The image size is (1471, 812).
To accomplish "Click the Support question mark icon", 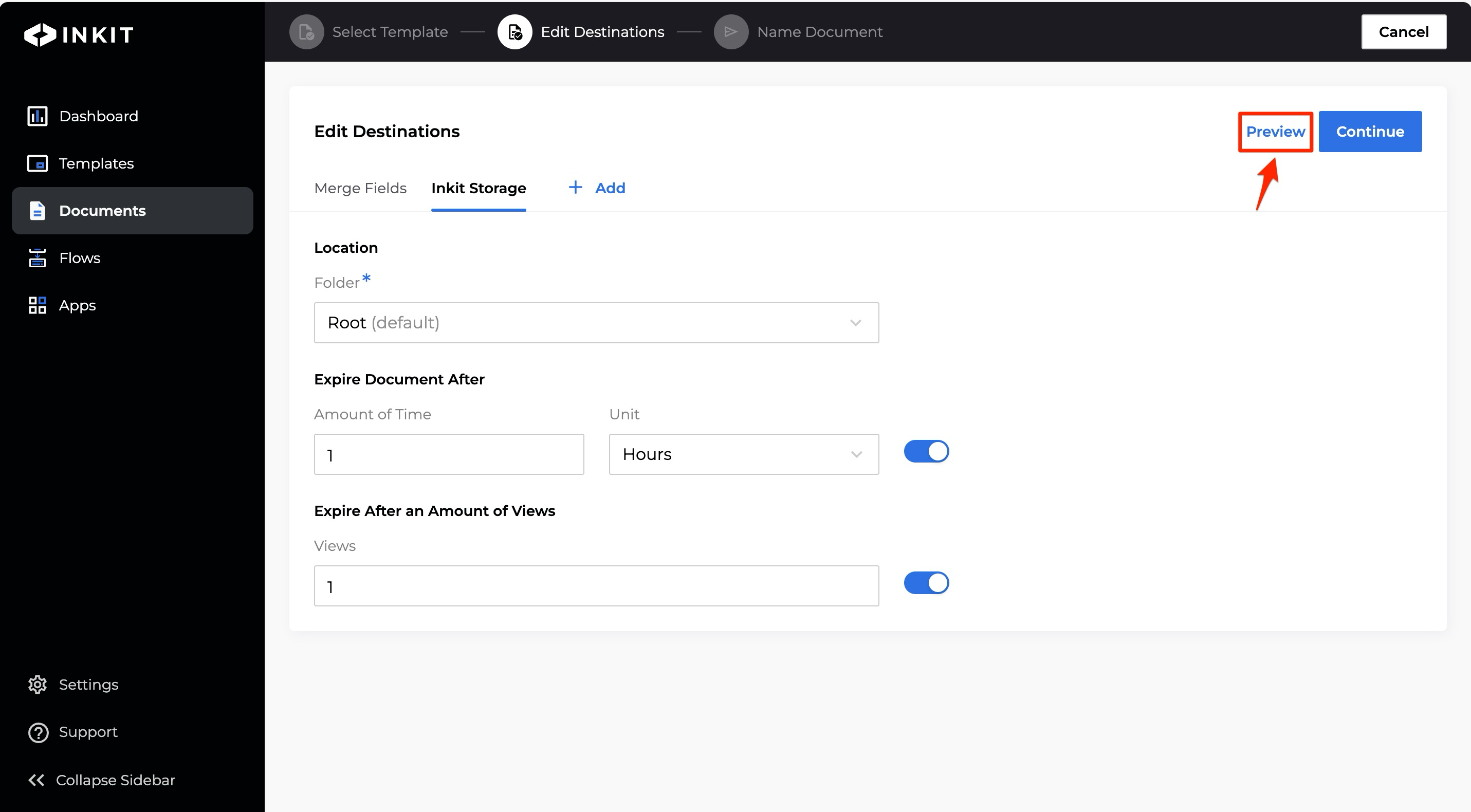I will (38, 733).
